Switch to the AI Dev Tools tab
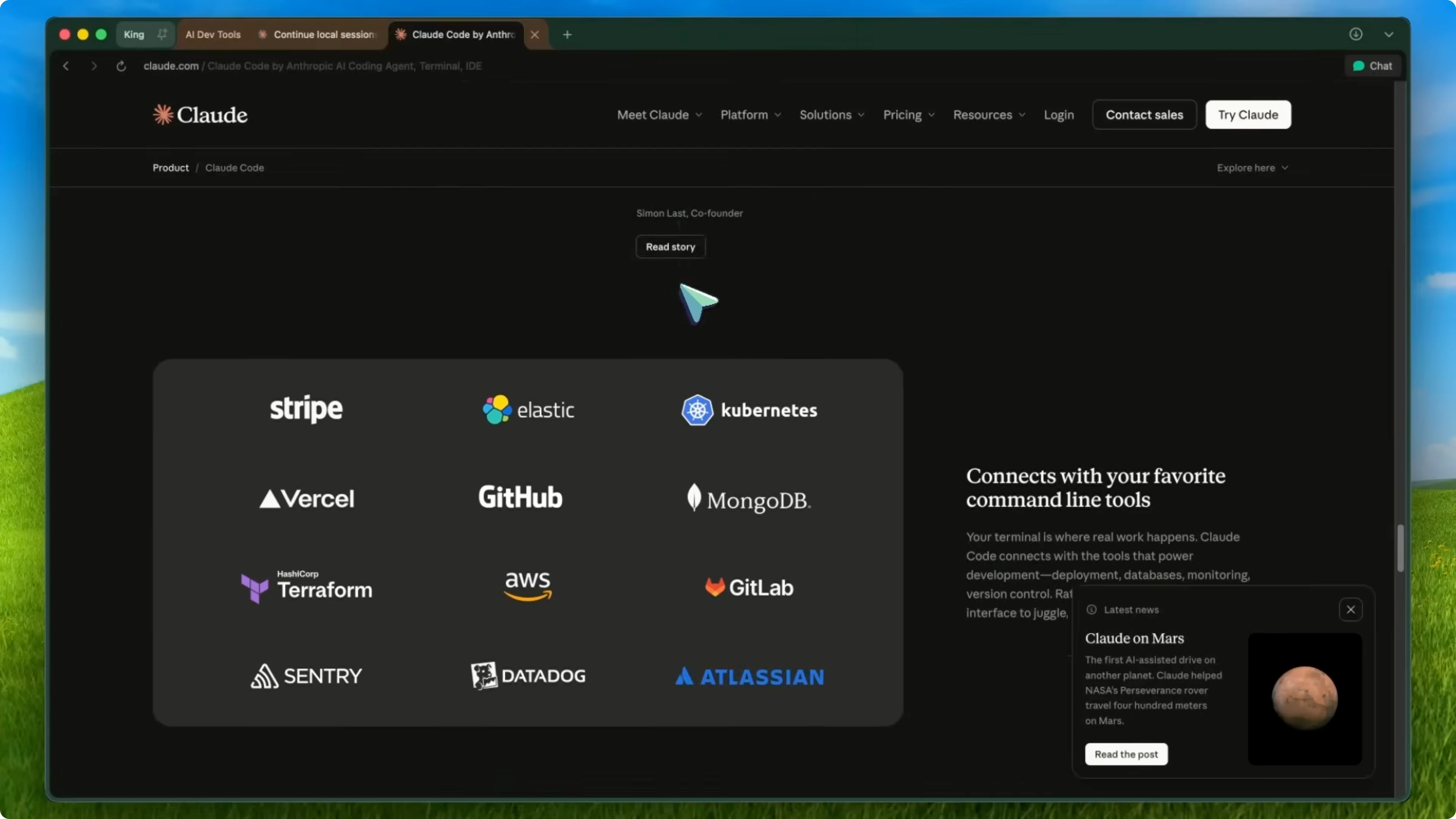The height and width of the screenshot is (819, 1456). coord(212,34)
